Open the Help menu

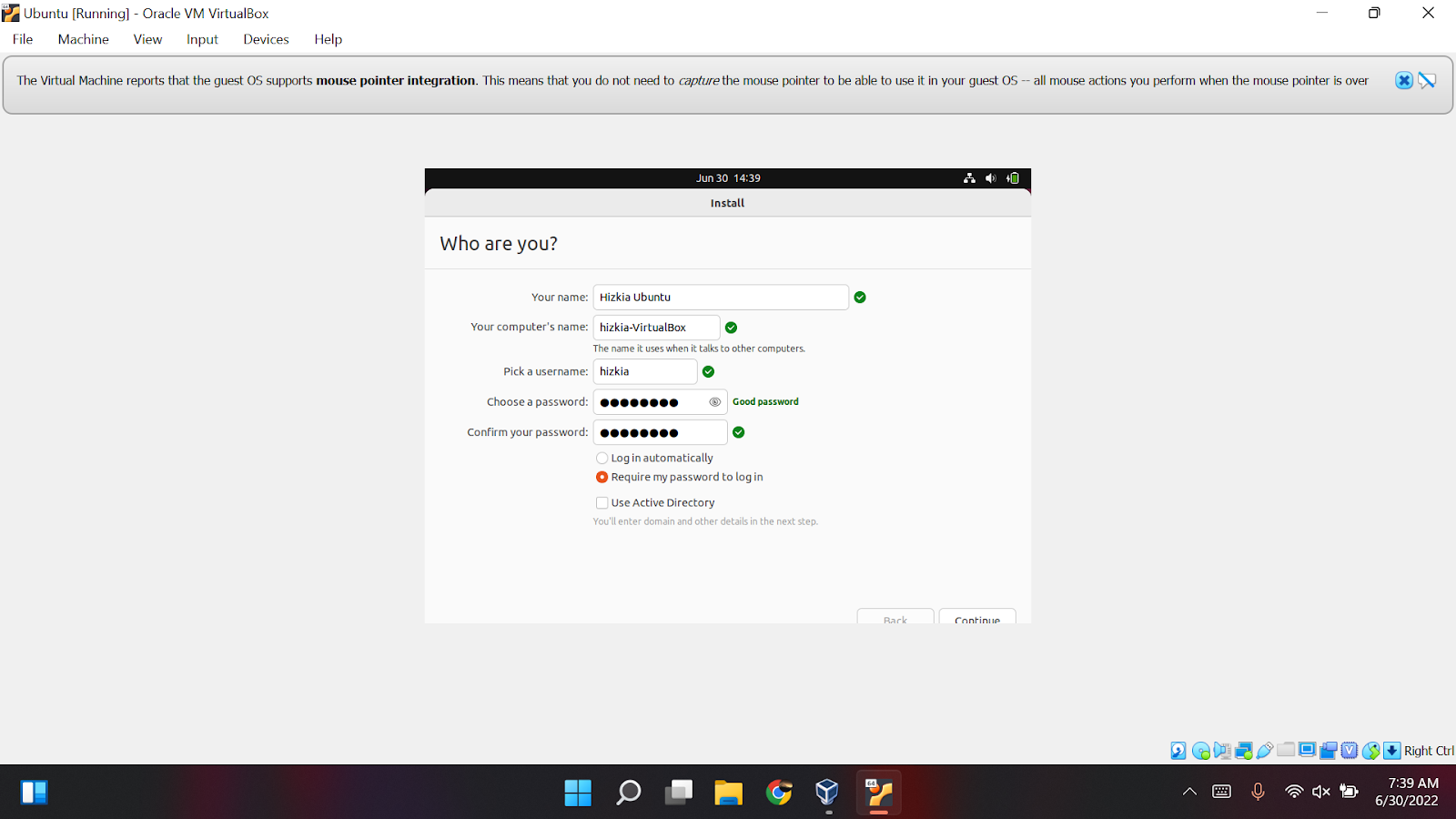click(x=329, y=39)
